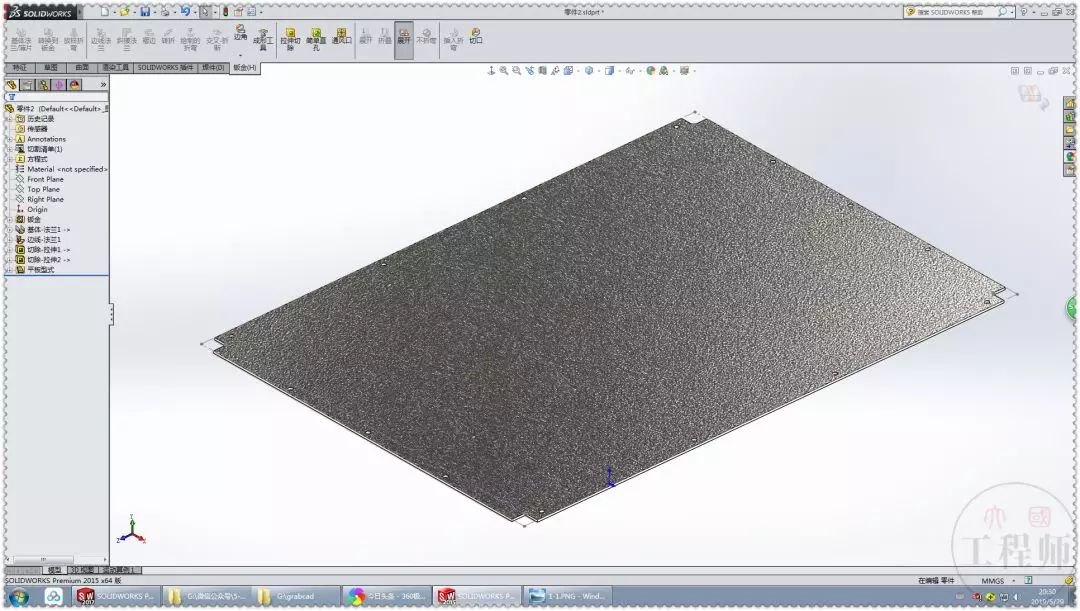Switch to the ConfigurationManager panel tab
Screen dimensions: 1080x611
coord(43,85)
